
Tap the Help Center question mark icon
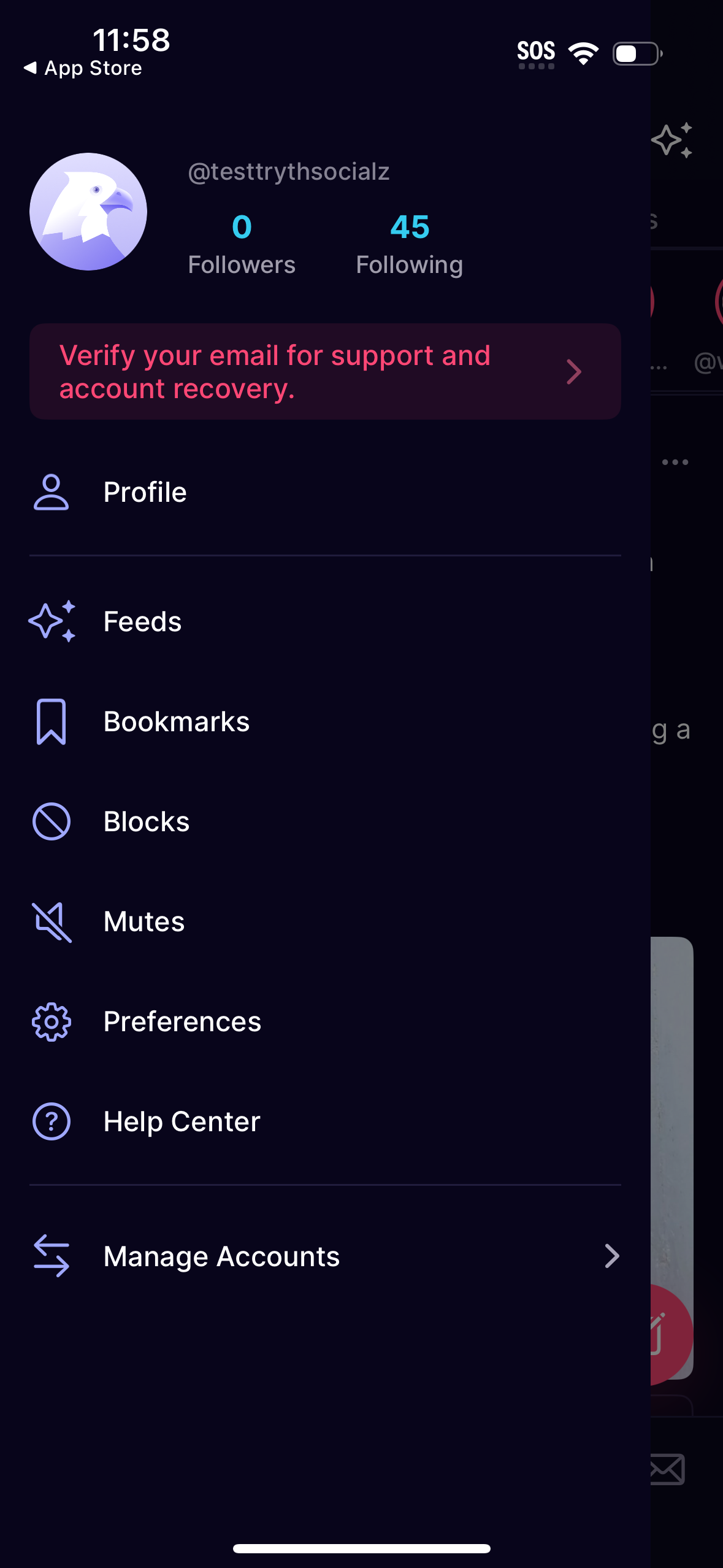coord(51,1121)
